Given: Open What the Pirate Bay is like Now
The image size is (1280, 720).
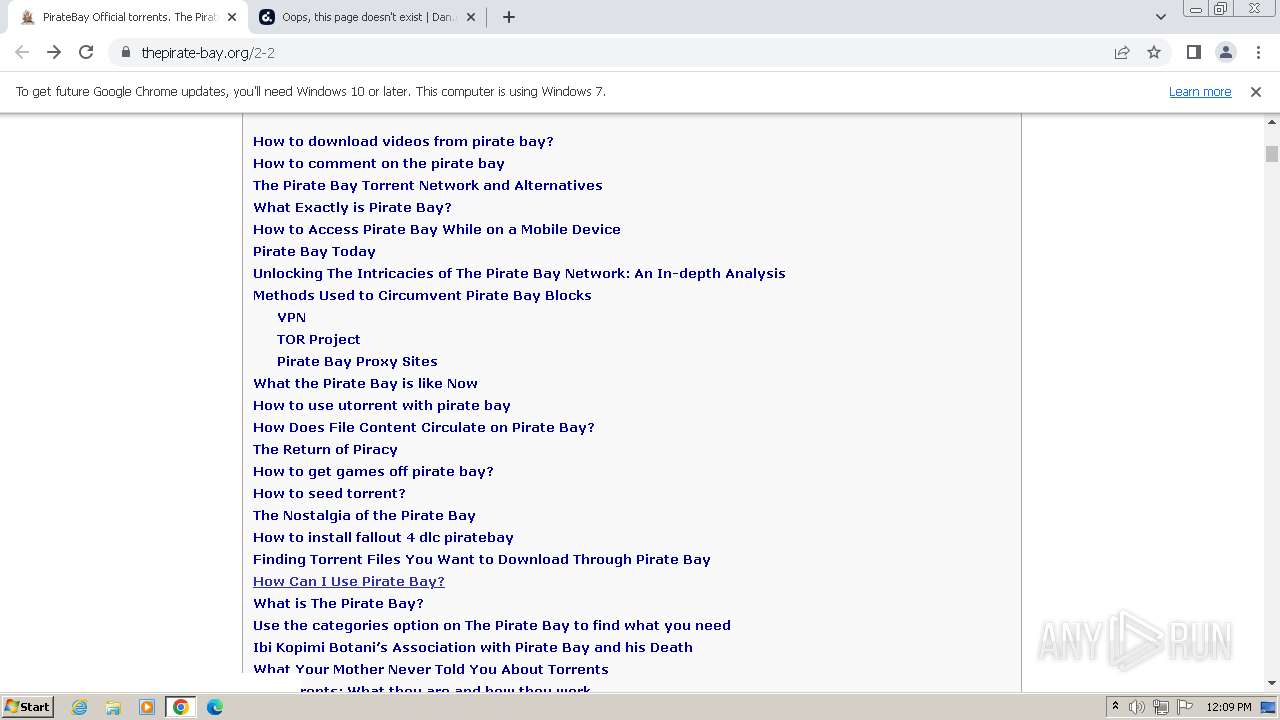Looking at the screenshot, I should [x=365, y=383].
